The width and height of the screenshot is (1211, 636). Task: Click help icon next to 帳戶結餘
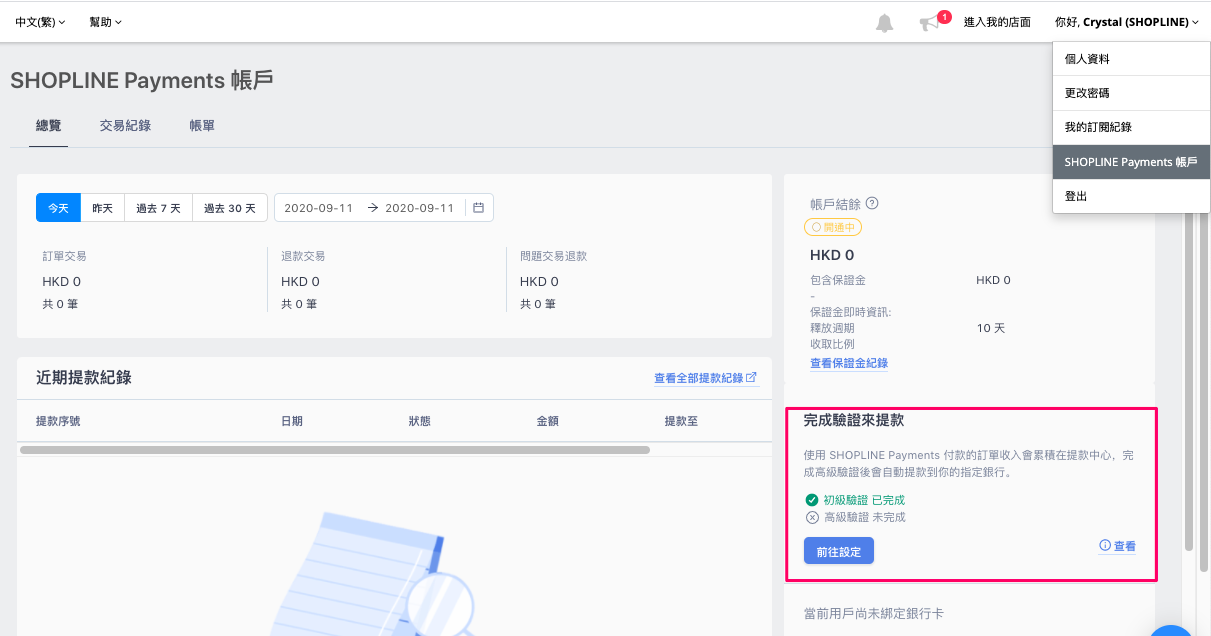(872, 203)
